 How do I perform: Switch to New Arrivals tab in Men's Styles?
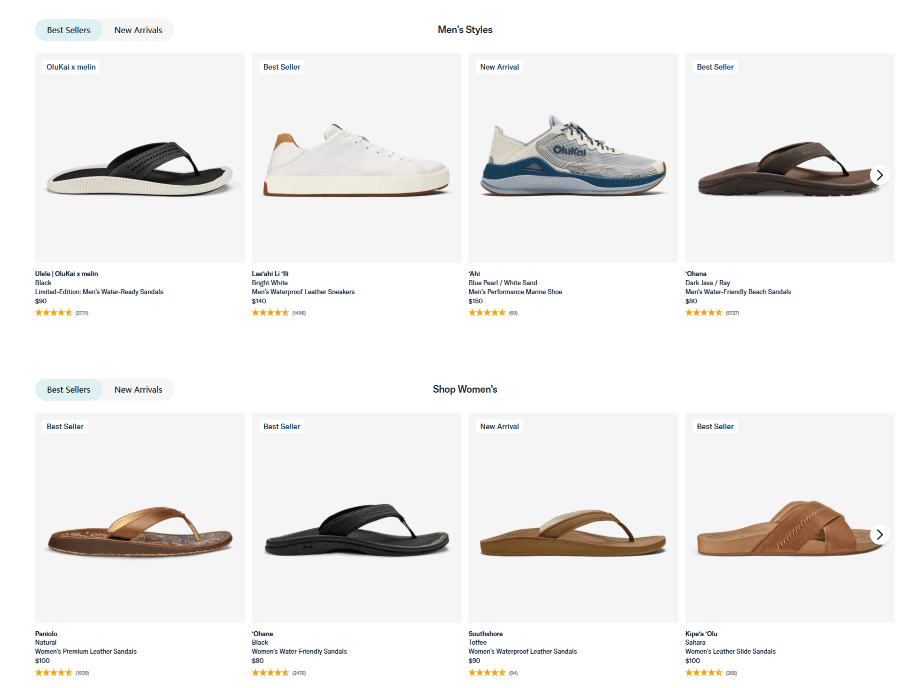138,30
